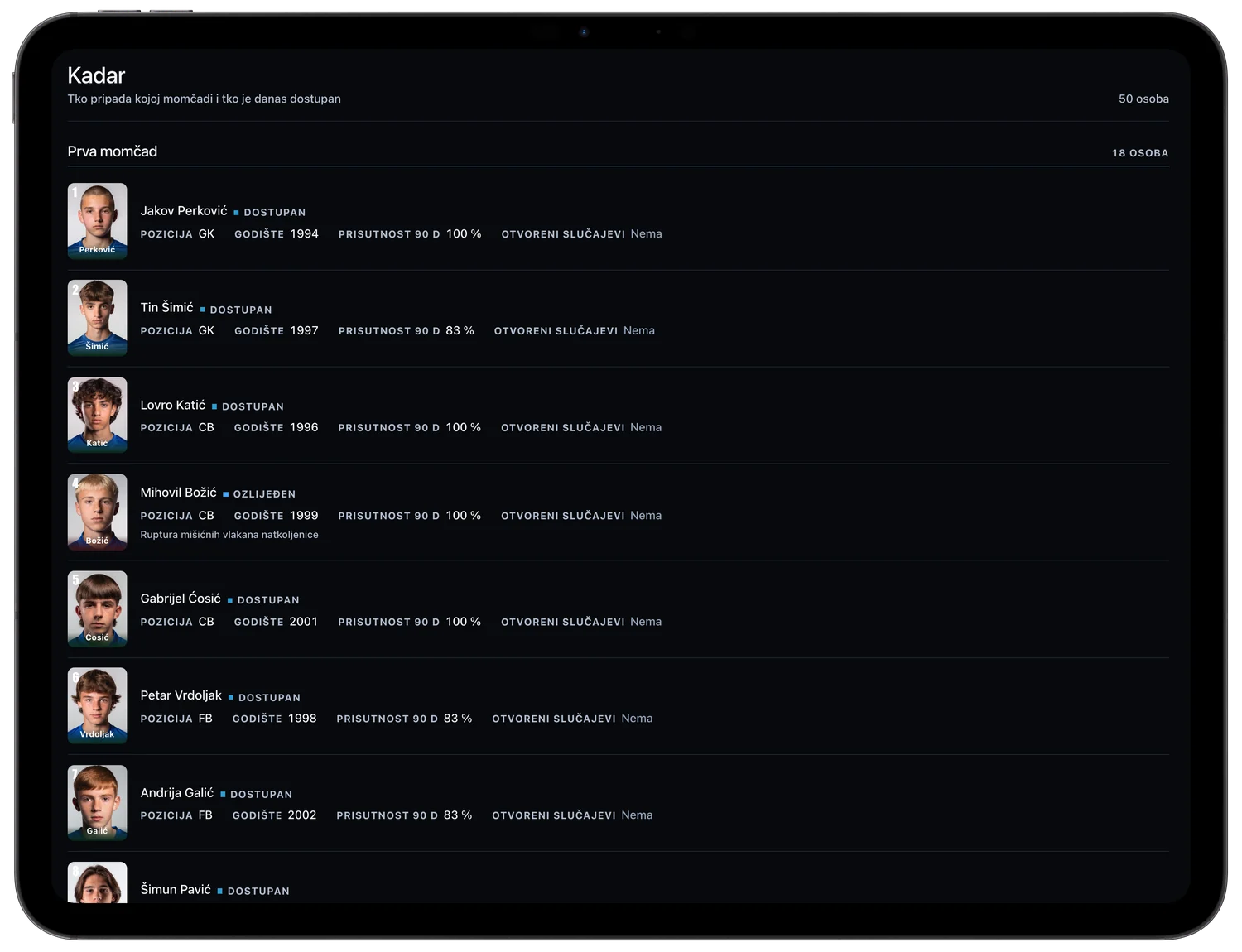
Task: Click the '18 OSOBA' section count
Action: (x=1140, y=153)
